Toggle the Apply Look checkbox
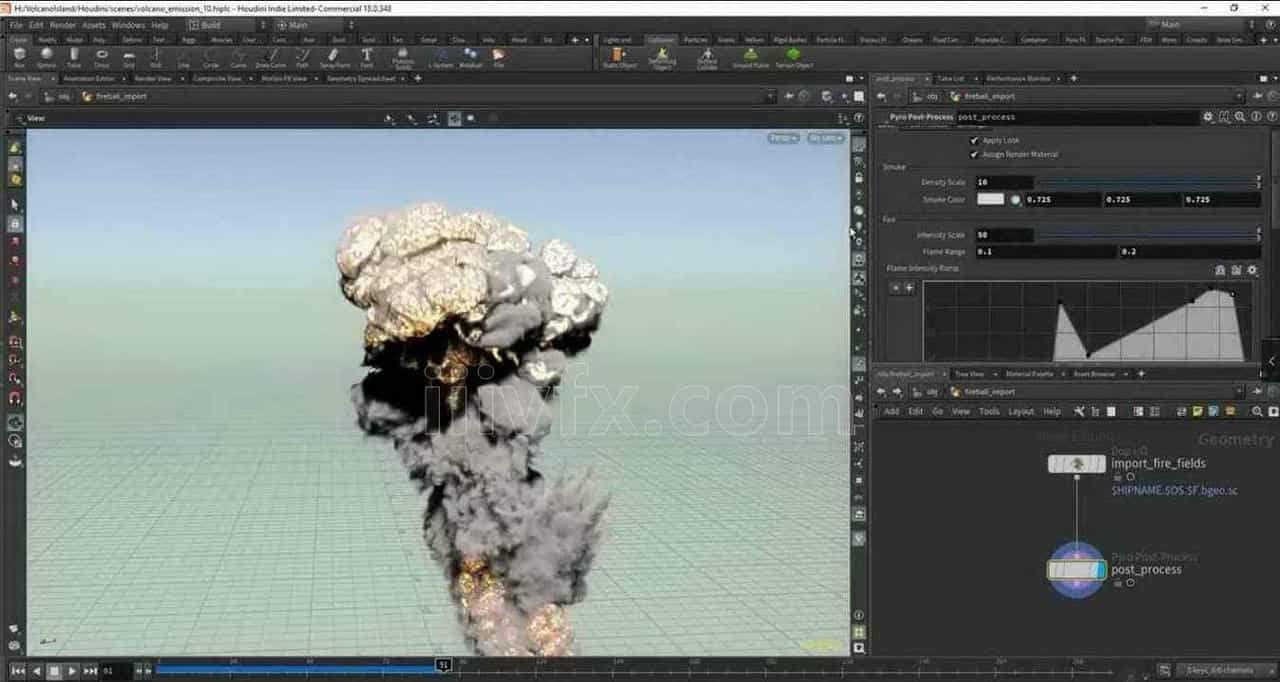The image size is (1280, 682). point(974,140)
